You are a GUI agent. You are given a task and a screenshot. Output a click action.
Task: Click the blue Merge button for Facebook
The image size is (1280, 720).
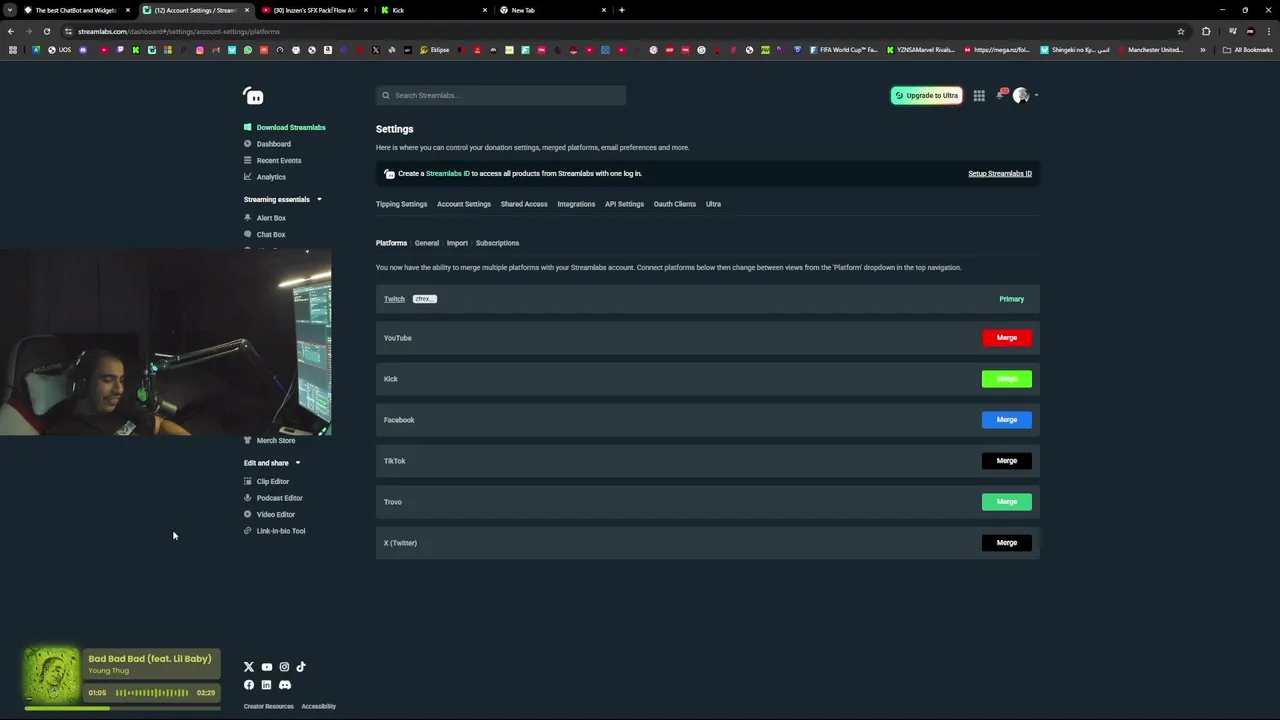(1006, 420)
